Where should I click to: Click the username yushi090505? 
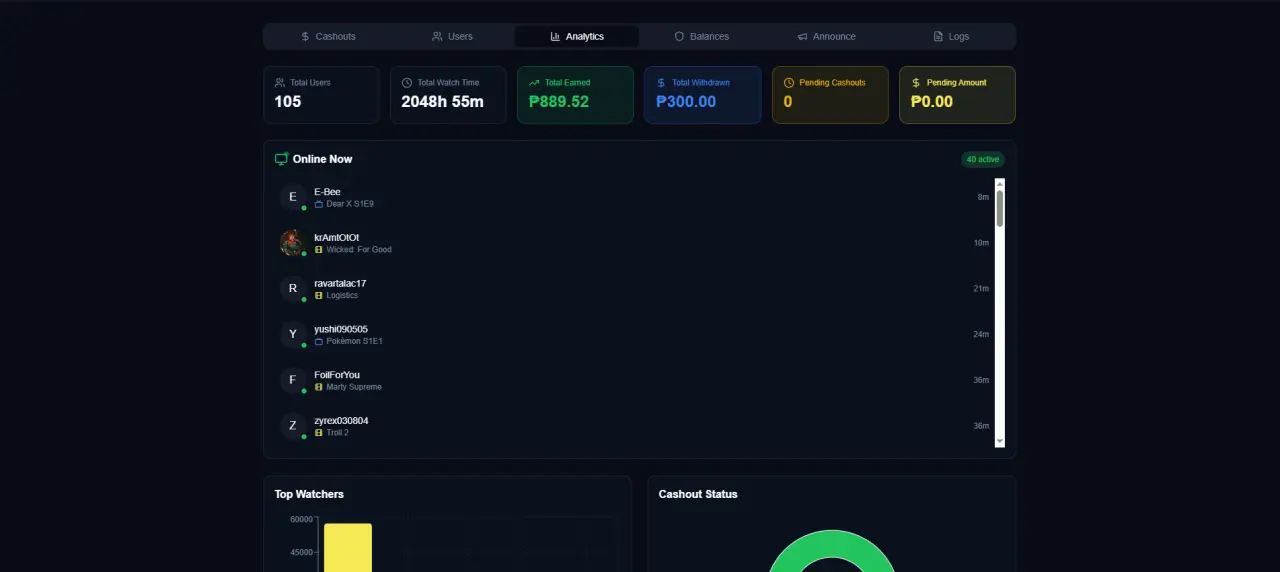pyautogui.click(x=341, y=329)
